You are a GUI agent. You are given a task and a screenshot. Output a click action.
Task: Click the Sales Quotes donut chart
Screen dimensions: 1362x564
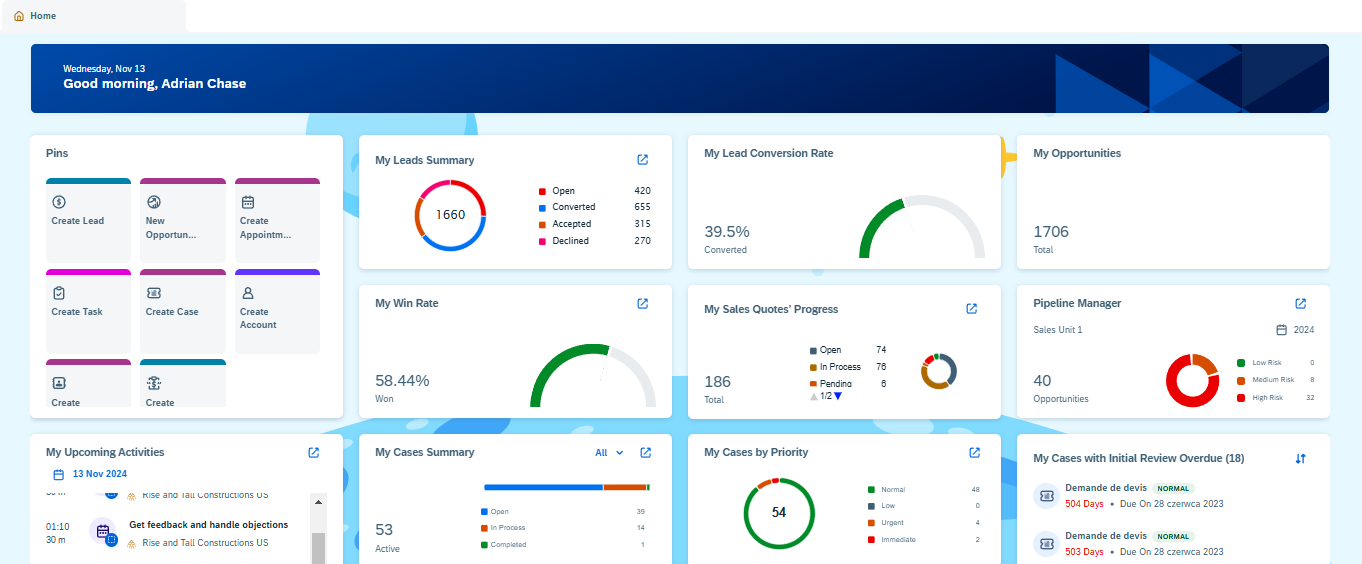(940, 371)
